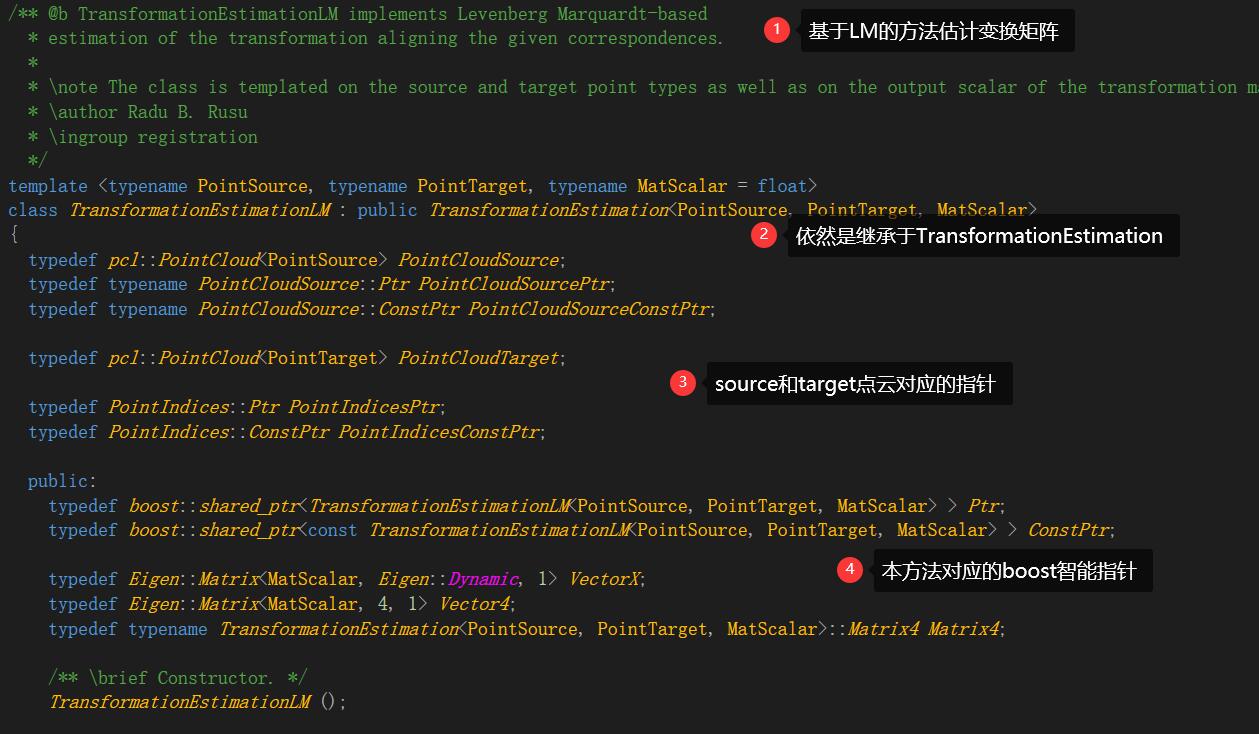Click the typedef name "VectorX"
This screenshot has height=734, width=1259.
(x=603, y=579)
